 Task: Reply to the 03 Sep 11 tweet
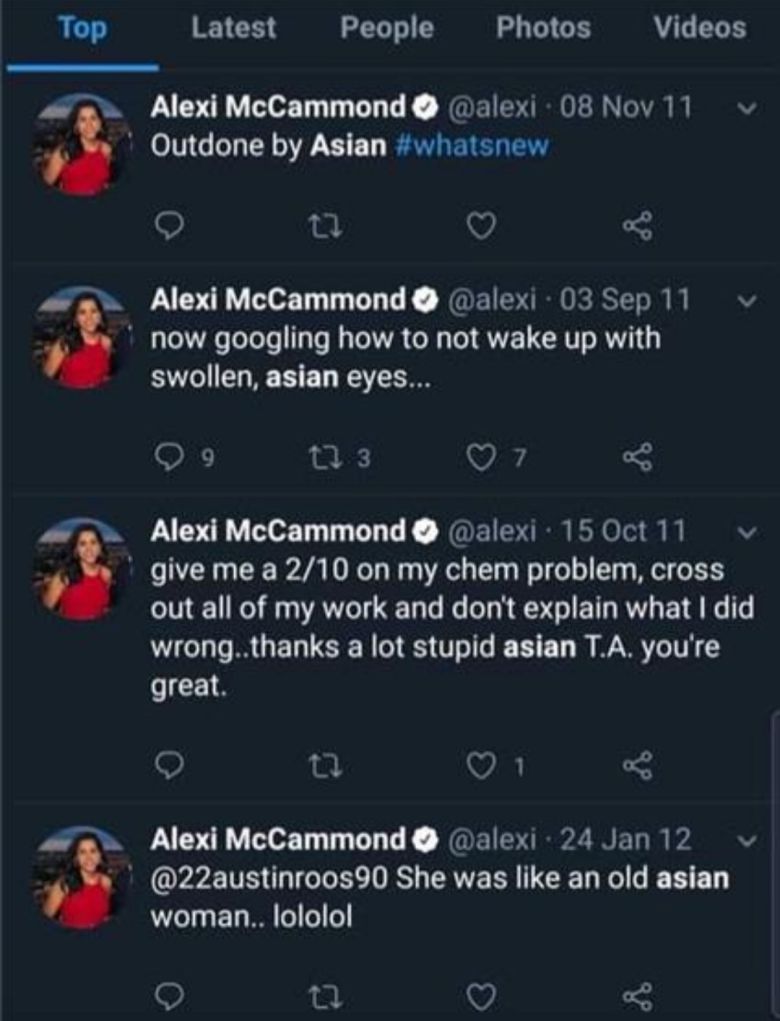pyautogui.click(x=172, y=458)
